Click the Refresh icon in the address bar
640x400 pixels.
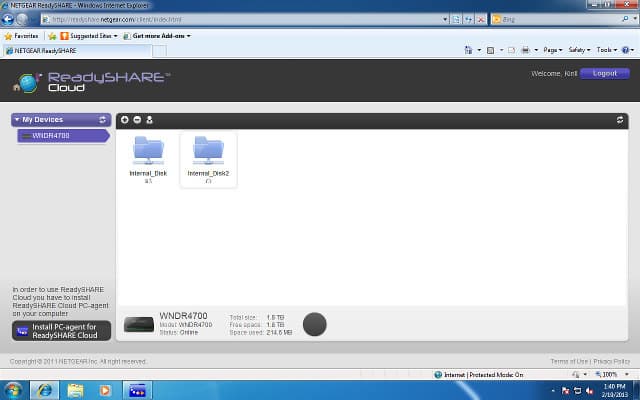click(469, 19)
